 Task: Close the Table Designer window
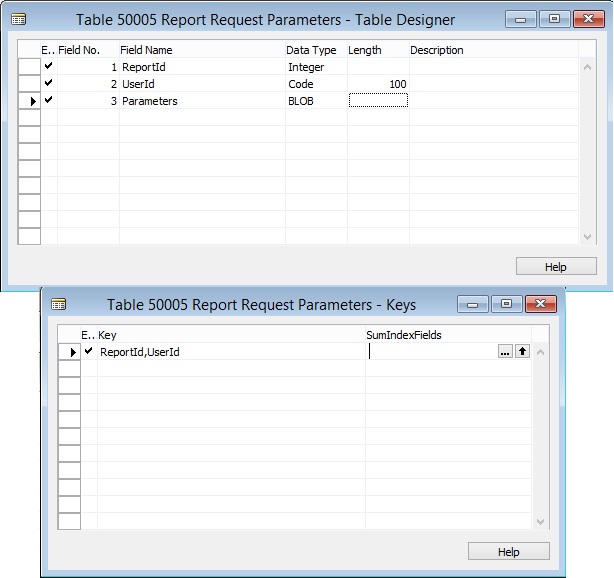tap(589, 19)
